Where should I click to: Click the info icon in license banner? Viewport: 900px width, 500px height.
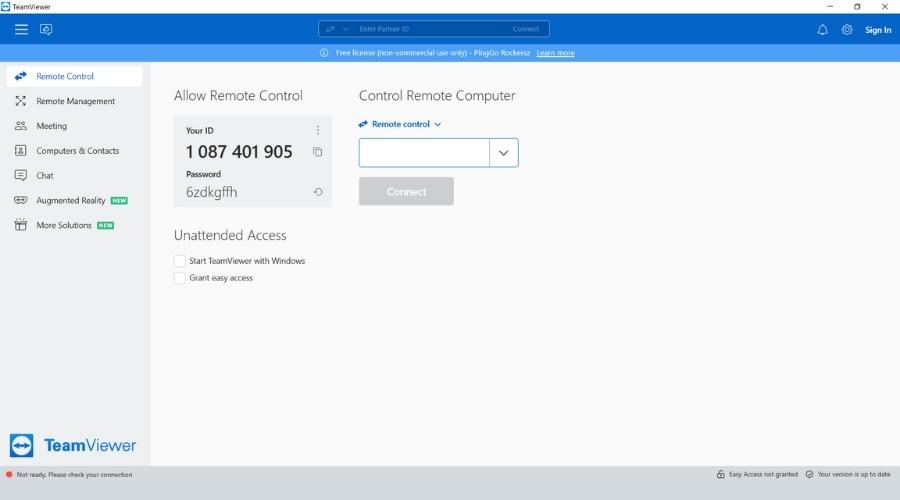pos(324,53)
